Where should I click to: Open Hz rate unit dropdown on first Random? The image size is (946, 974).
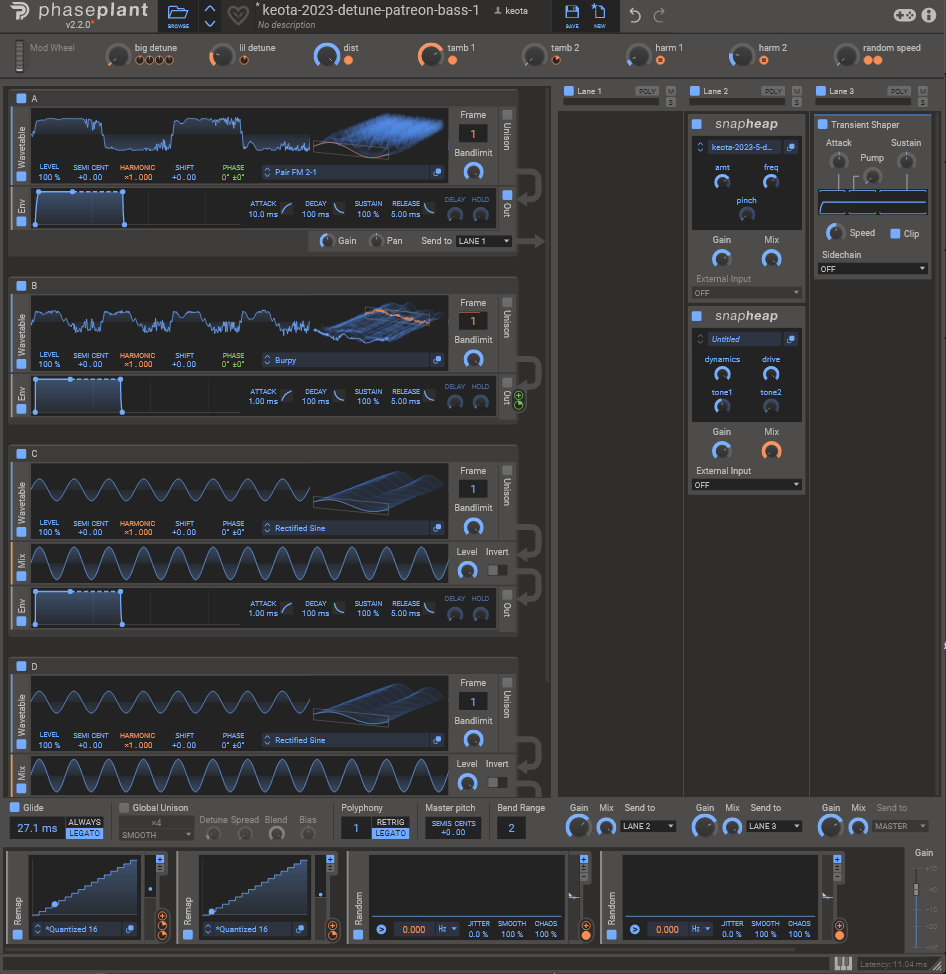click(447, 929)
